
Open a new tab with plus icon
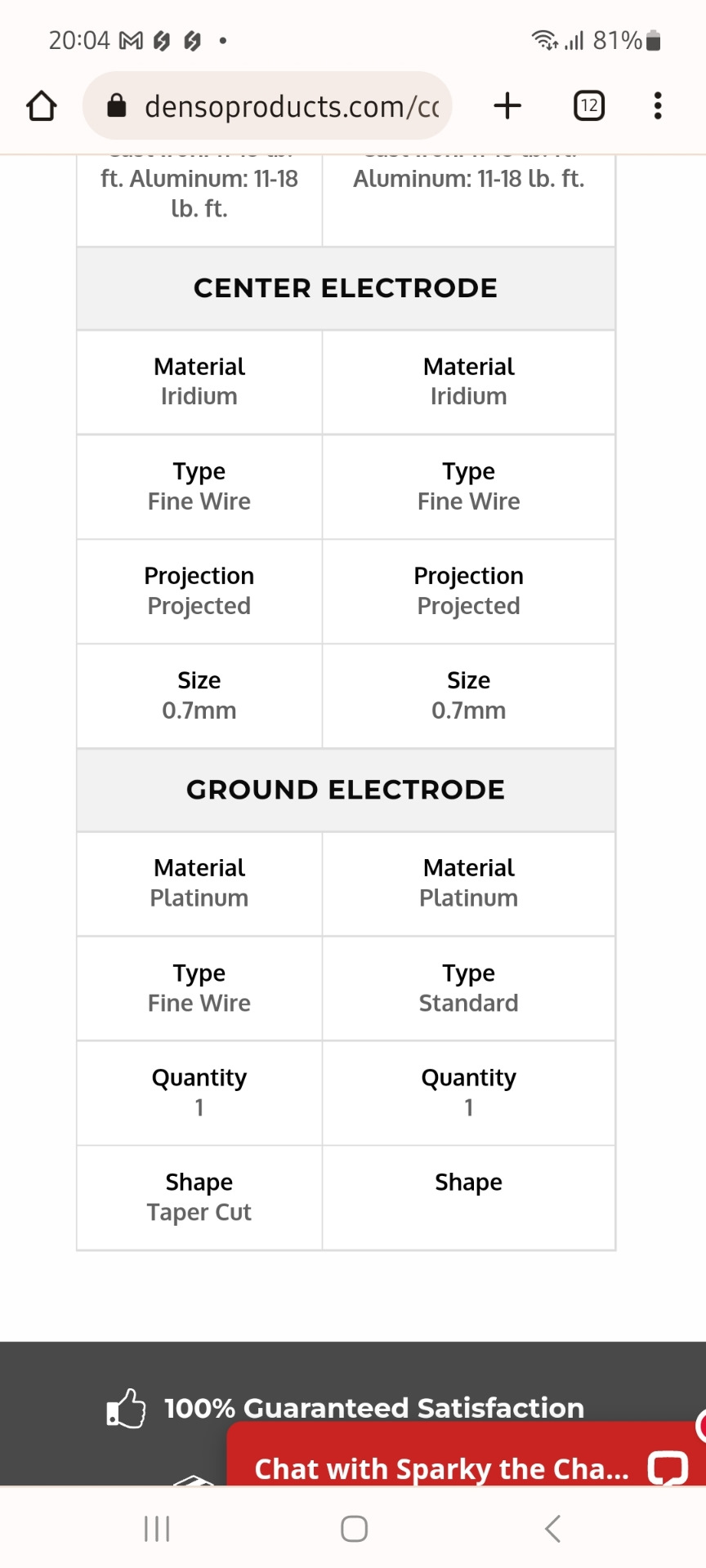[x=507, y=106]
